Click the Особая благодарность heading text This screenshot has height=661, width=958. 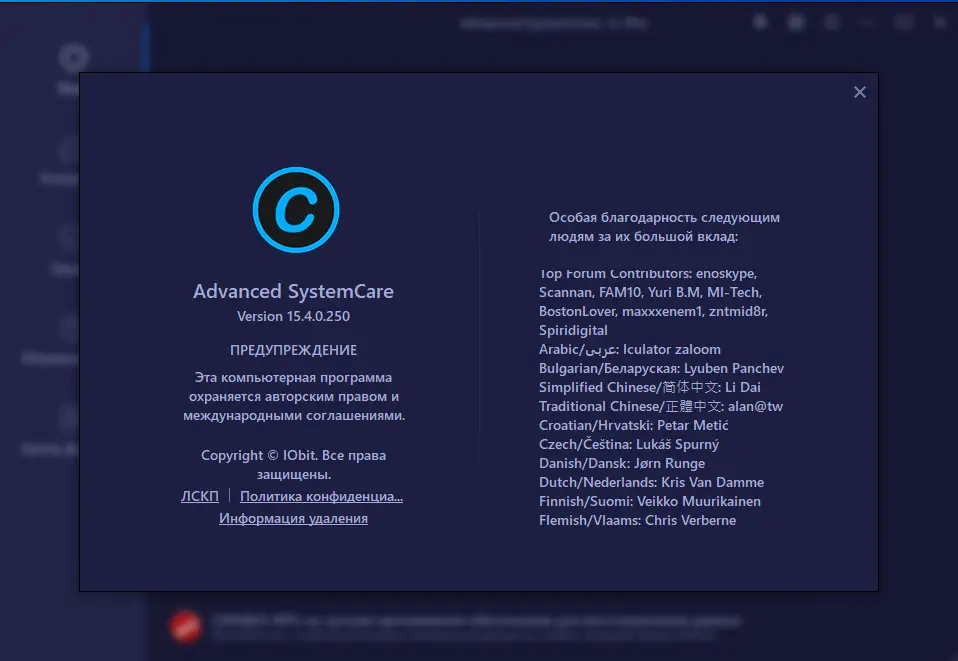pyautogui.click(x=664, y=227)
